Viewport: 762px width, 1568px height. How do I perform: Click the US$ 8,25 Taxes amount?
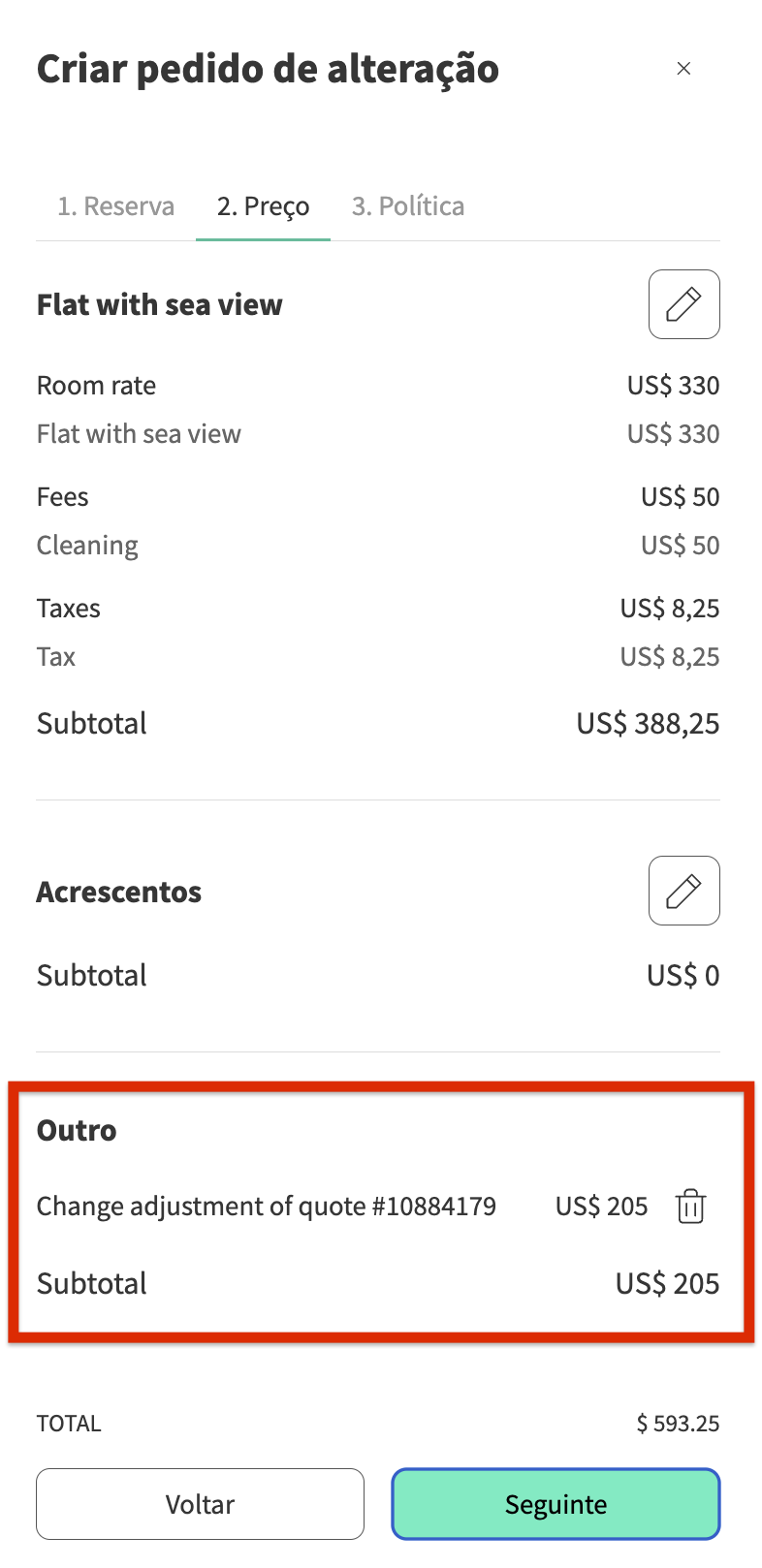[x=670, y=609]
